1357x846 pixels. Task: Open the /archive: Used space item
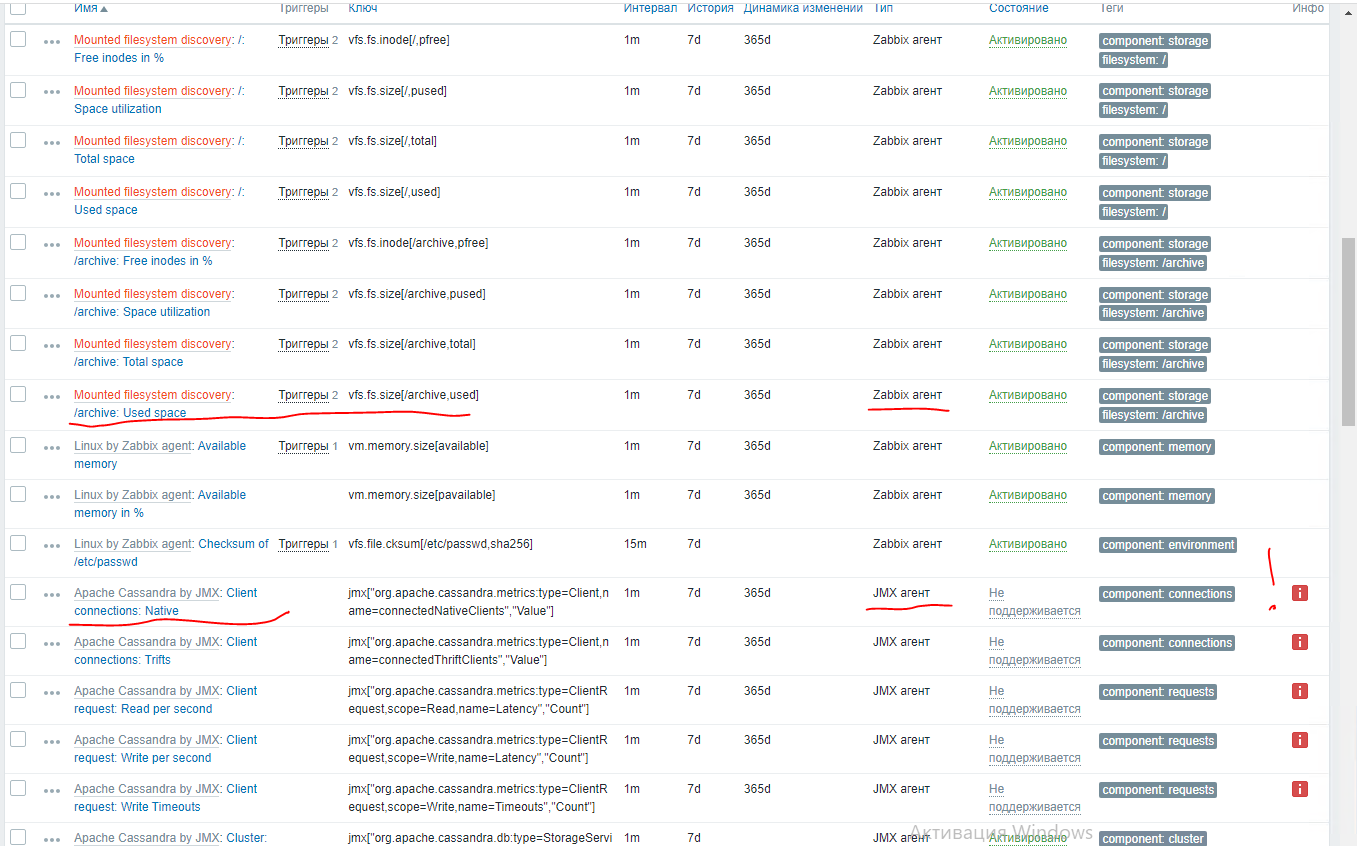click(130, 413)
